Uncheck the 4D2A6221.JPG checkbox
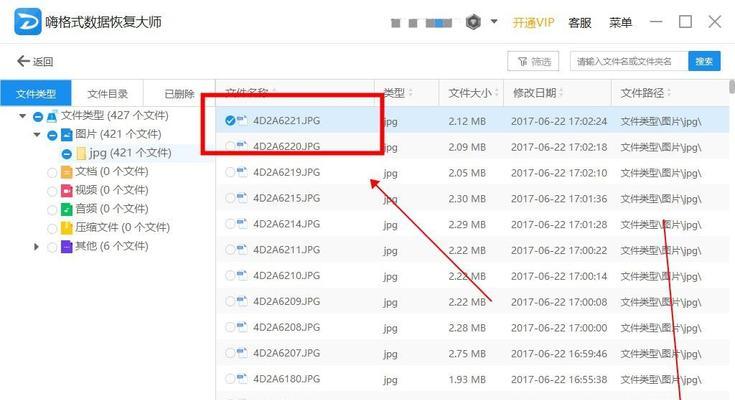 (230, 121)
